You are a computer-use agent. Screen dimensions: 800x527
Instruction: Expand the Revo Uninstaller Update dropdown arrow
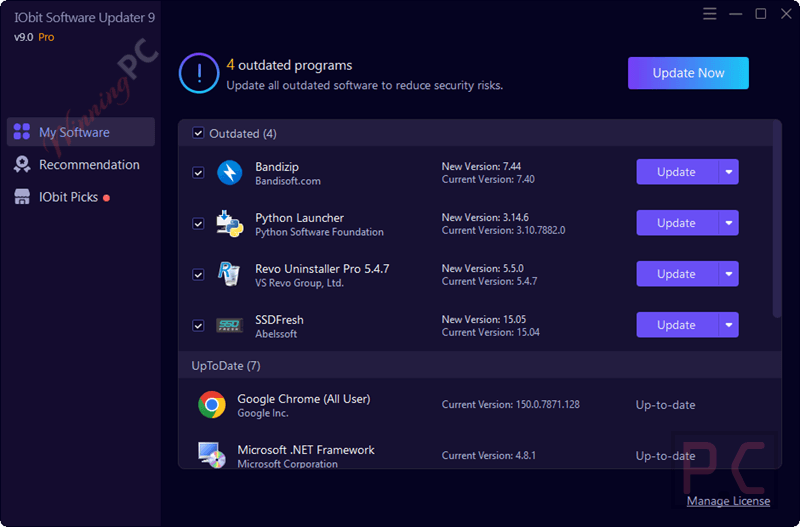tap(729, 274)
